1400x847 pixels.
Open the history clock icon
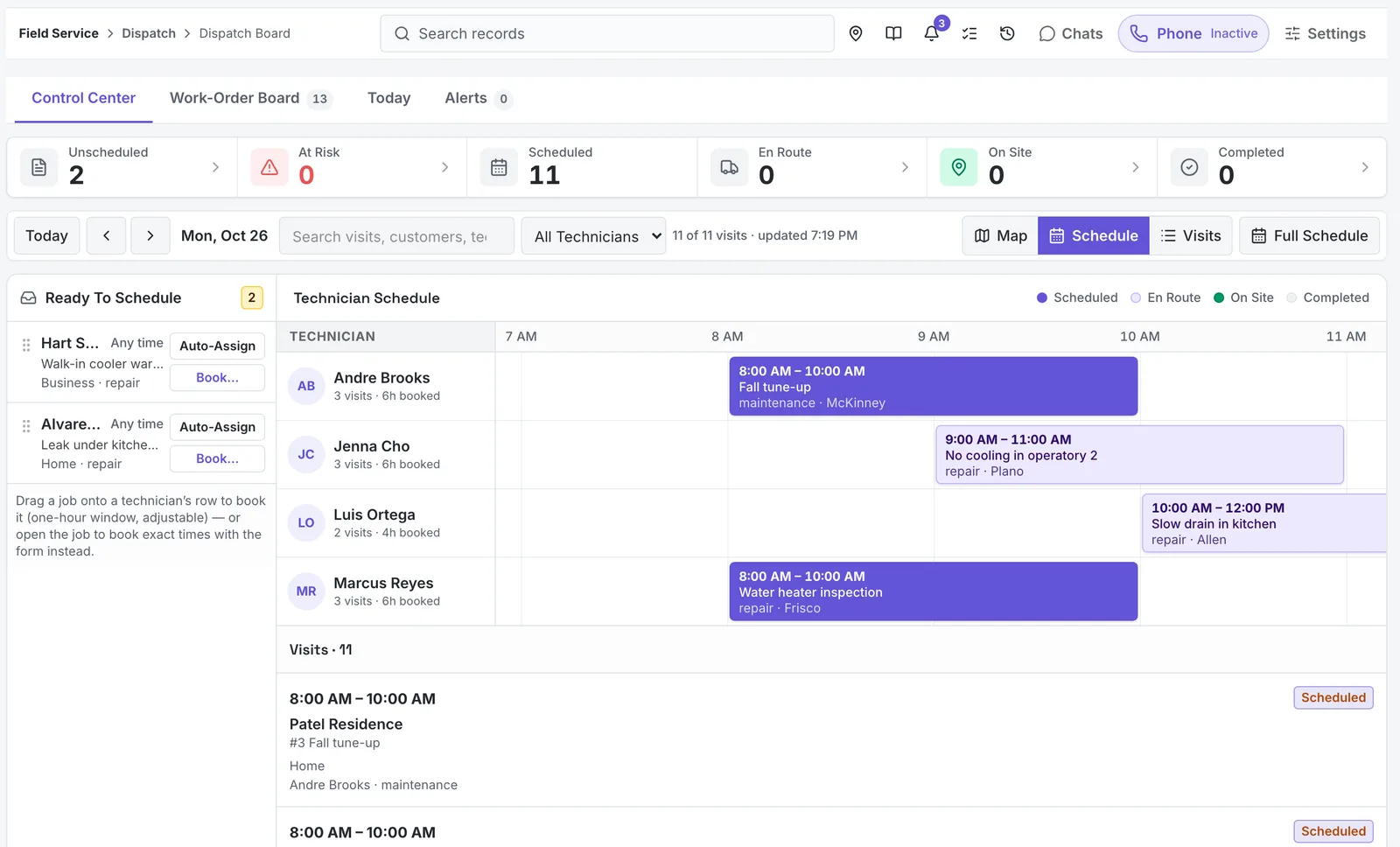pyautogui.click(x=1007, y=33)
